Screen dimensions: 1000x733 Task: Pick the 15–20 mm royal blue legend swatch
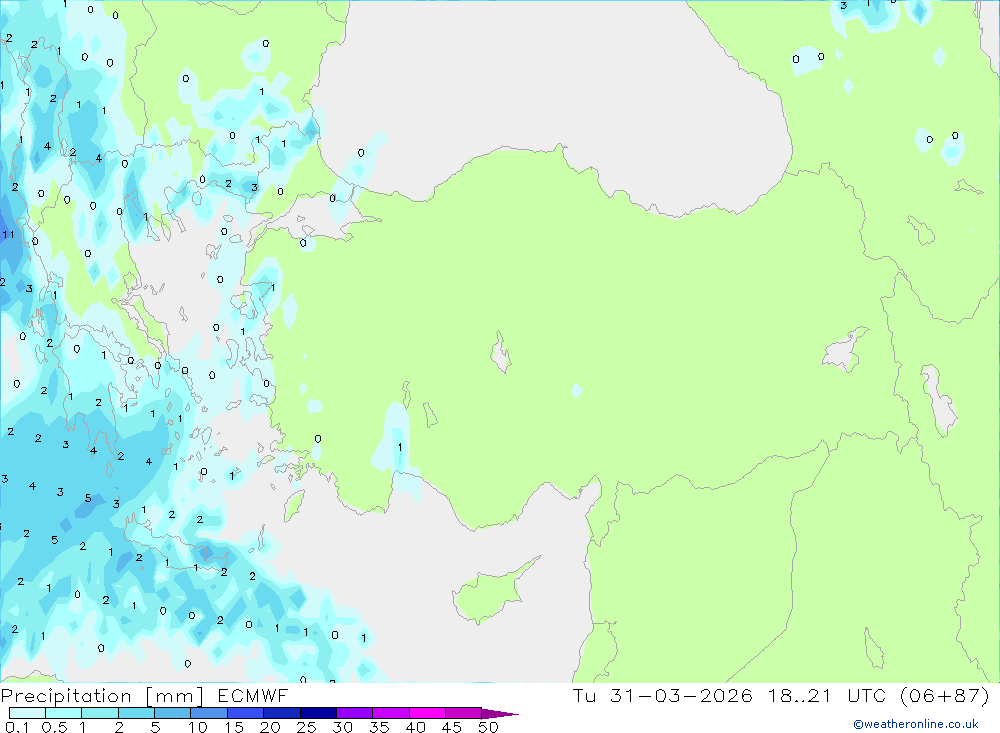(246, 713)
